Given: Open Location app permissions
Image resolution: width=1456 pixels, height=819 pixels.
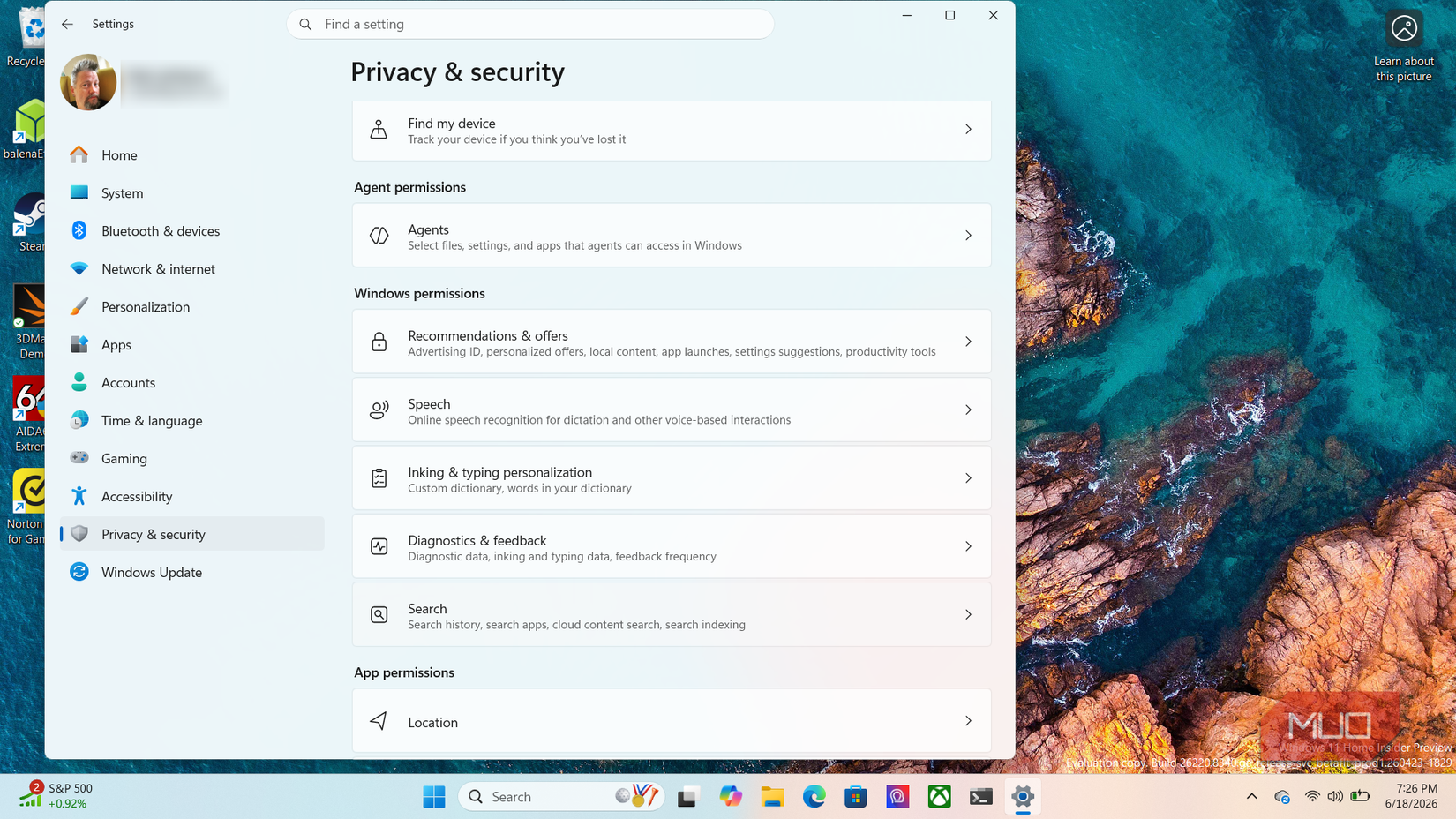Looking at the screenshot, I should click(672, 721).
